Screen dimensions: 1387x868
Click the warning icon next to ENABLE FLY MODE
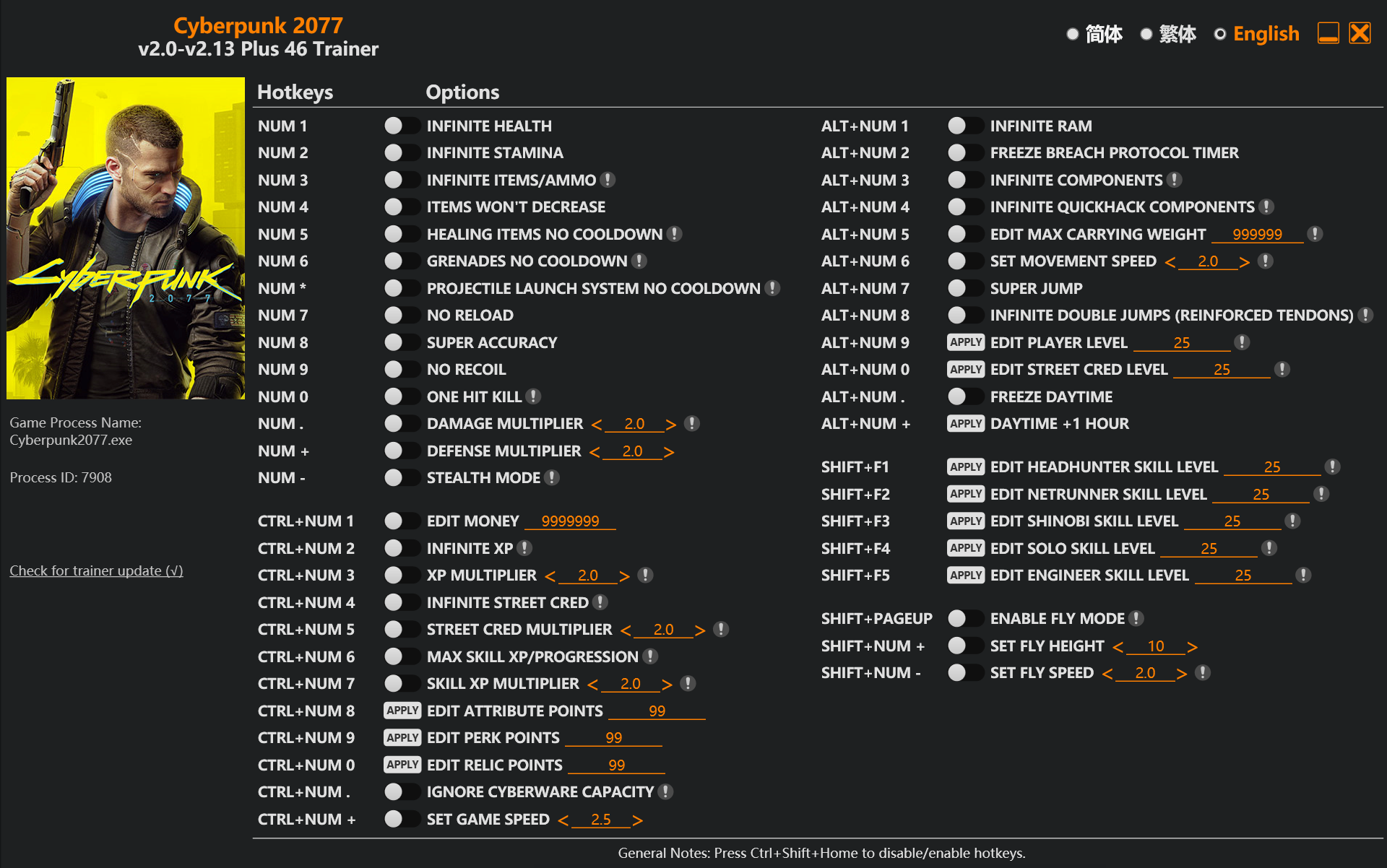[1137, 618]
